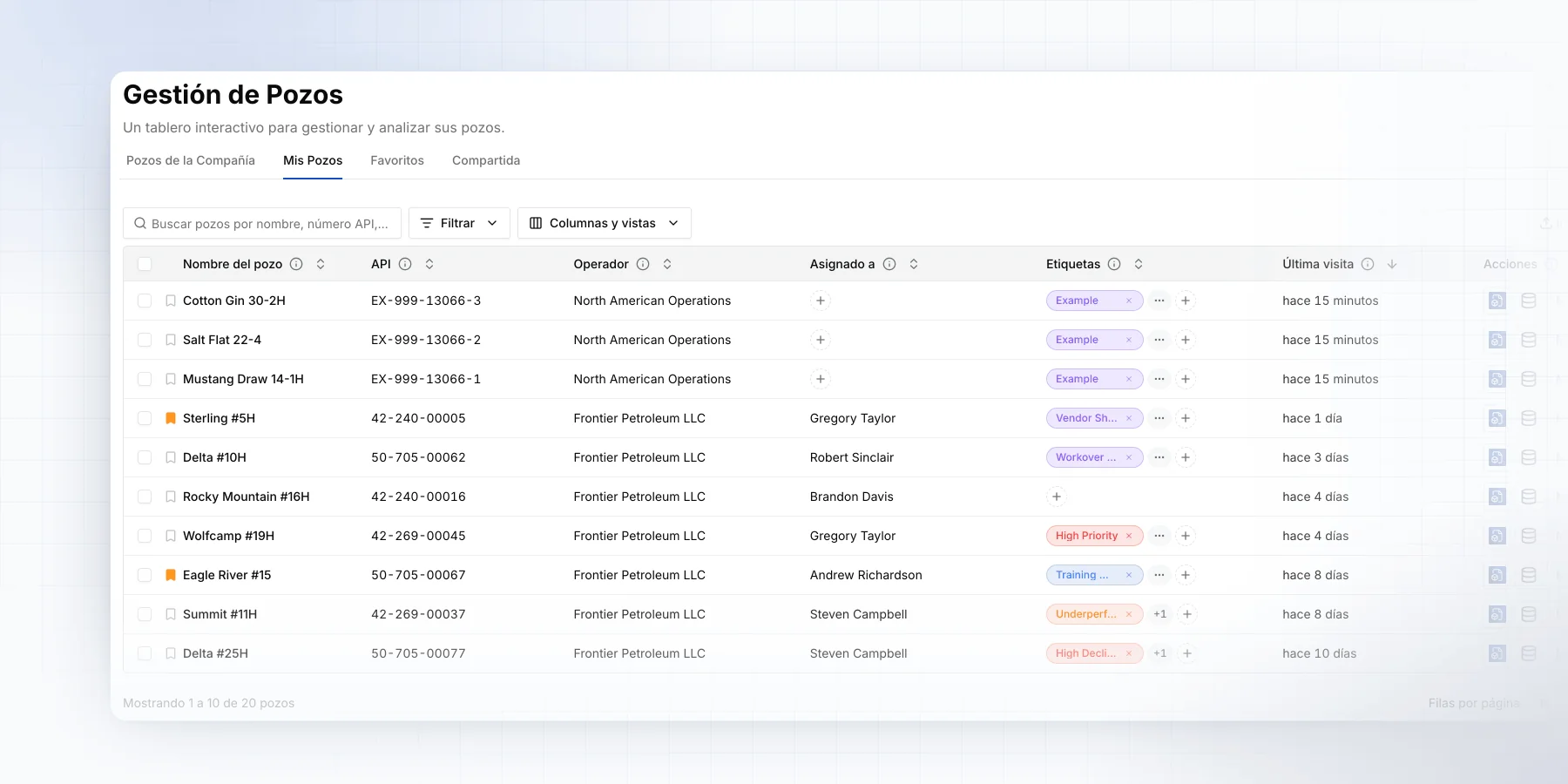Remove High Priority tag from Wolfcamp #19H

pos(1129,536)
